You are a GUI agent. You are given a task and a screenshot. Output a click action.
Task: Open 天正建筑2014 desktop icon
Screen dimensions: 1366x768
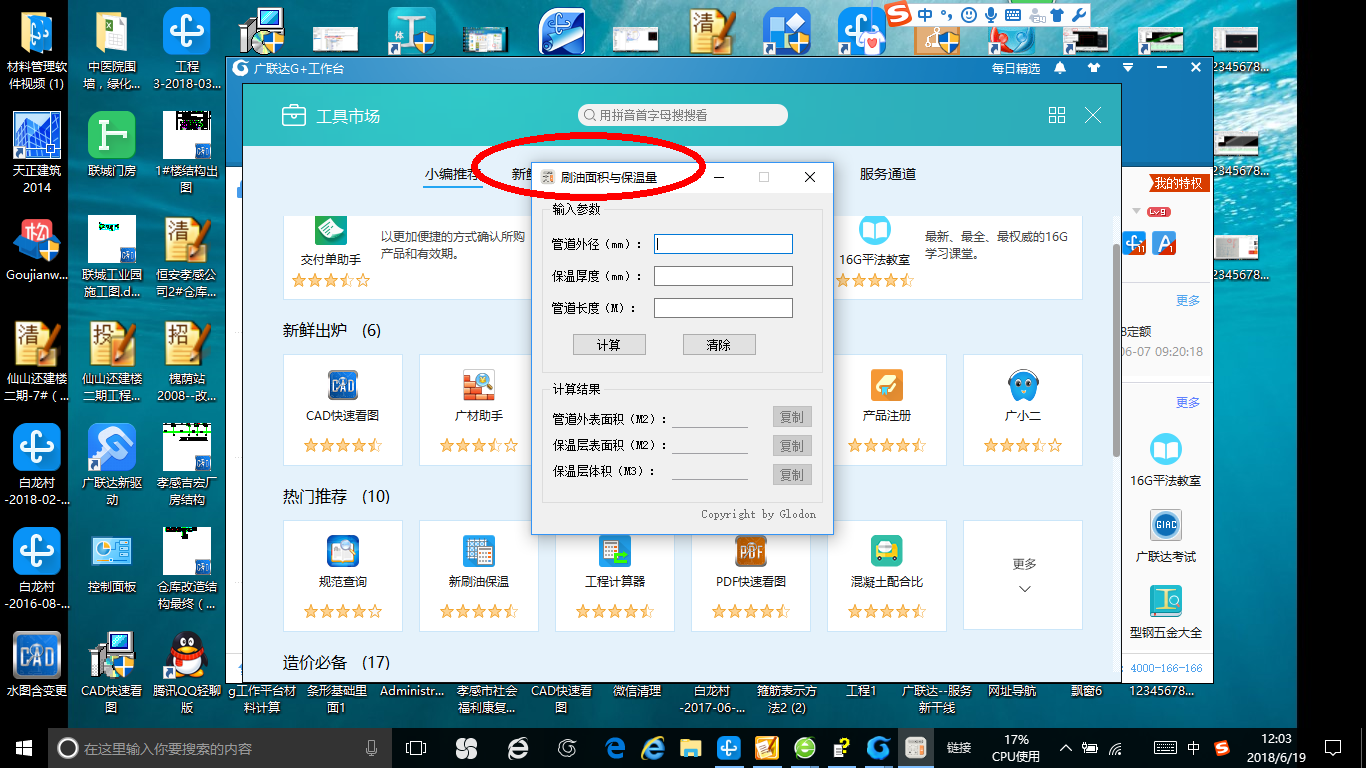[x=37, y=152]
